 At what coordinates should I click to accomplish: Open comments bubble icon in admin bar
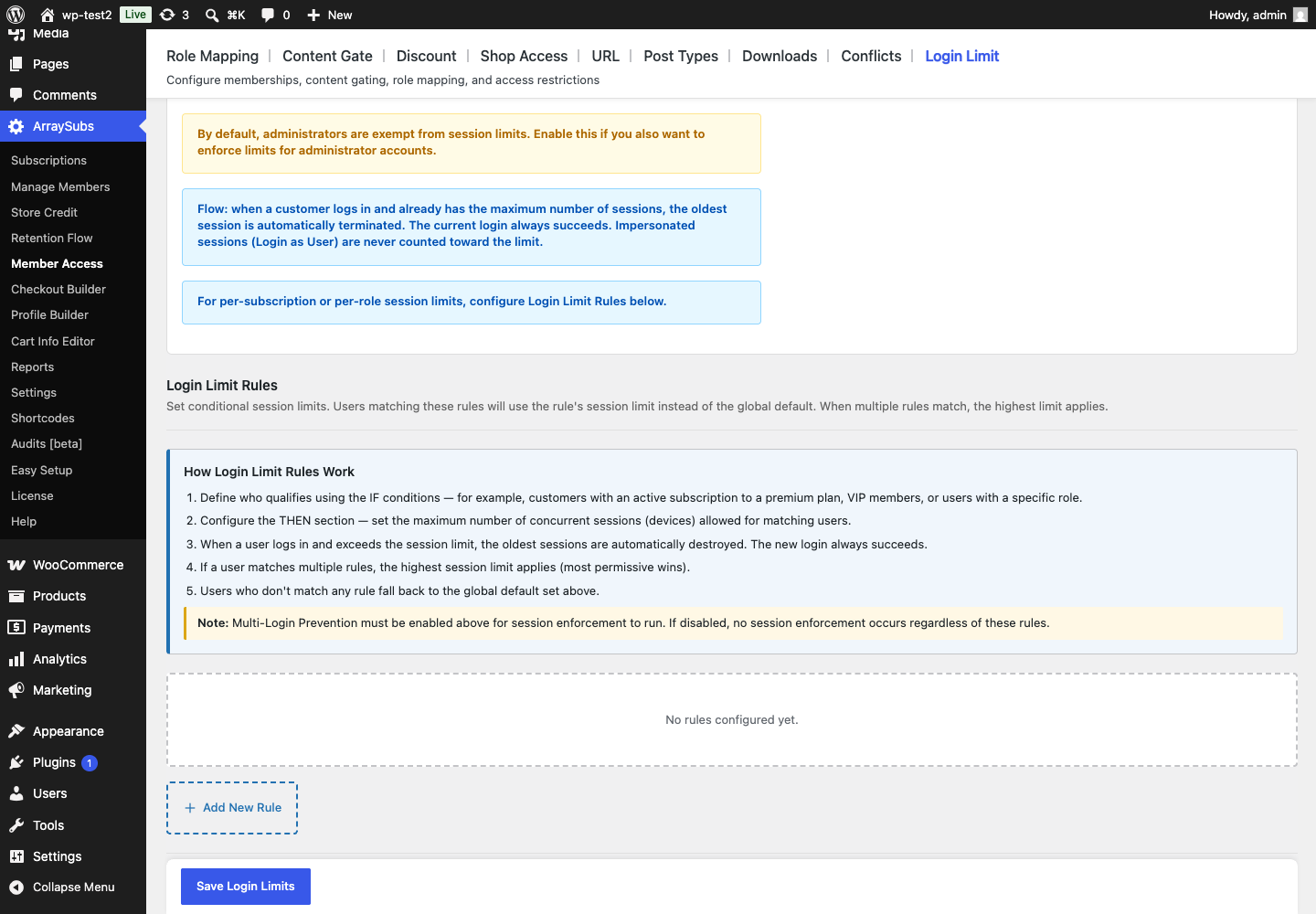(x=268, y=15)
